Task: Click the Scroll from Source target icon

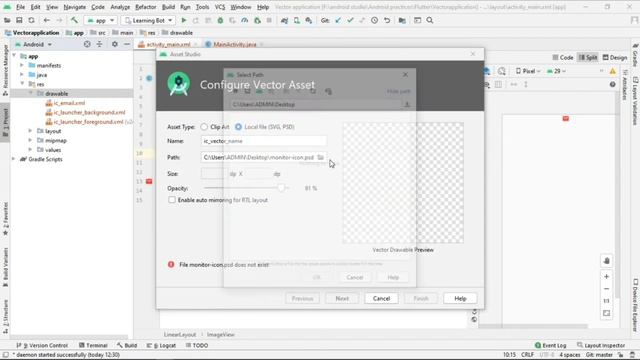Action: click(x=87, y=44)
